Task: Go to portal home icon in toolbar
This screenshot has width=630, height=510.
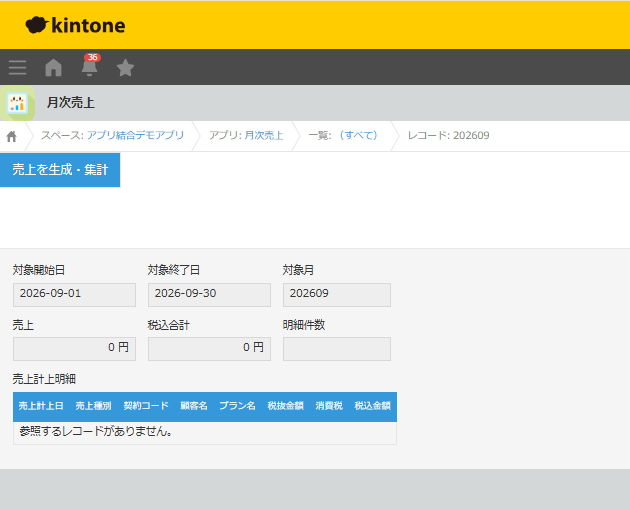Action: pyautogui.click(x=53, y=67)
